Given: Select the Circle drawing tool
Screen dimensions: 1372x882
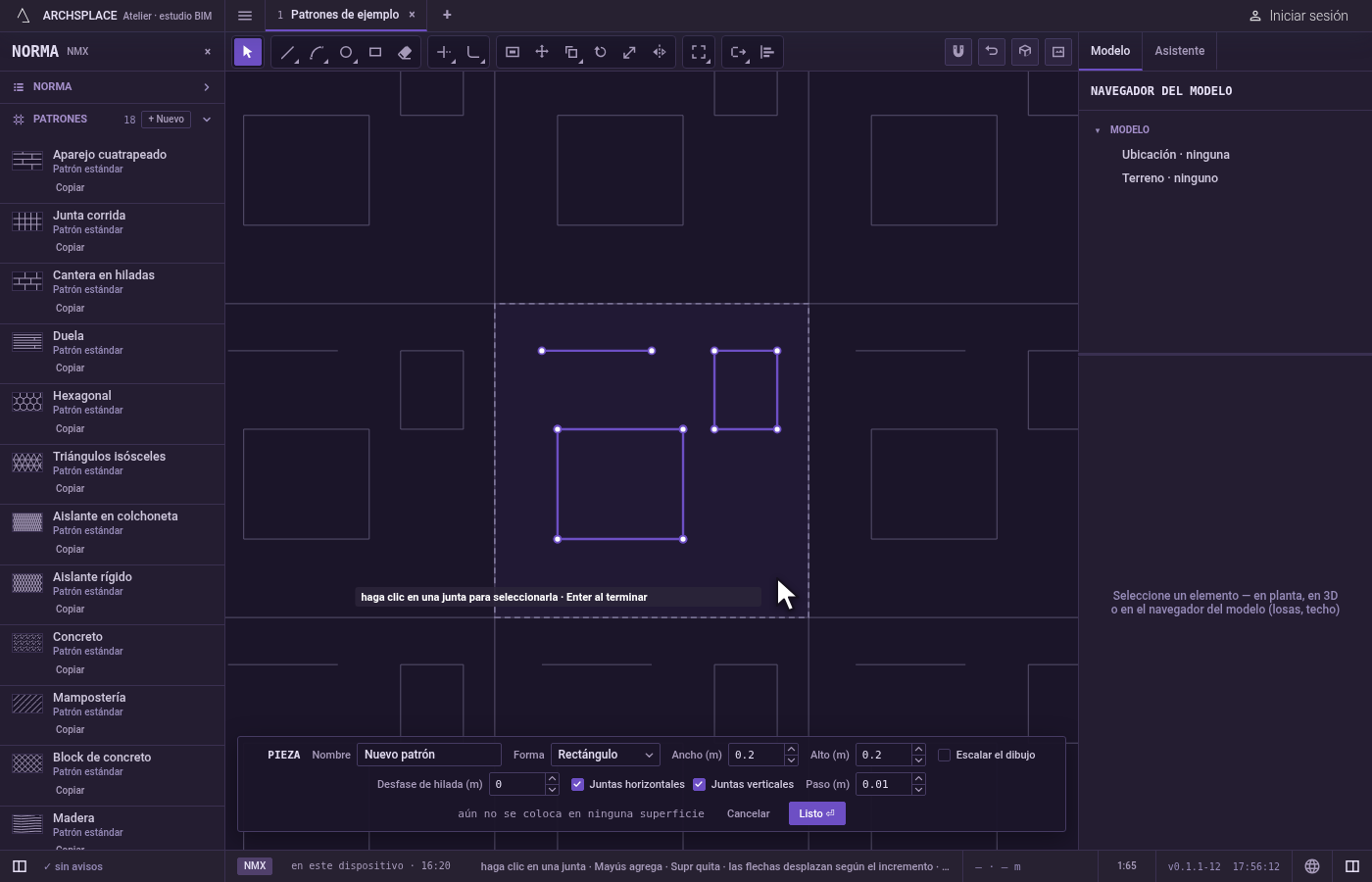Looking at the screenshot, I should click(346, 52).
